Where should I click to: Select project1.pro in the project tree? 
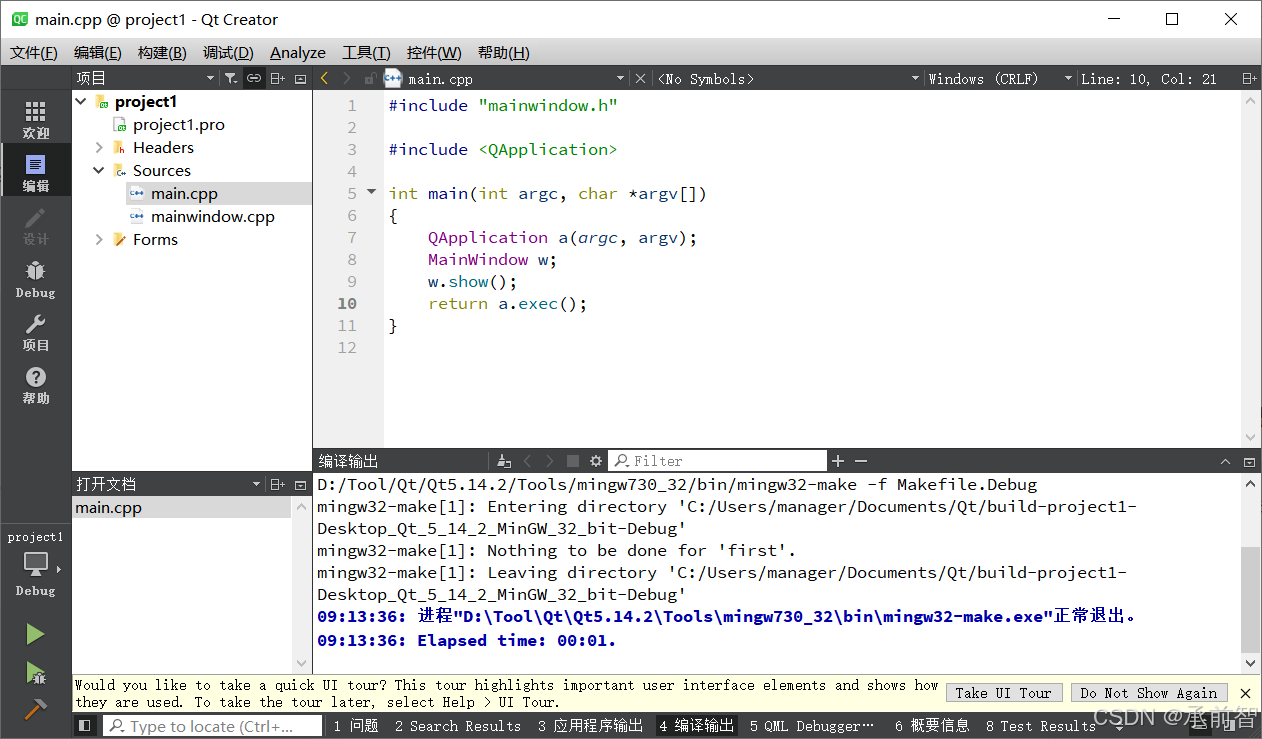[x=179, y=125]
